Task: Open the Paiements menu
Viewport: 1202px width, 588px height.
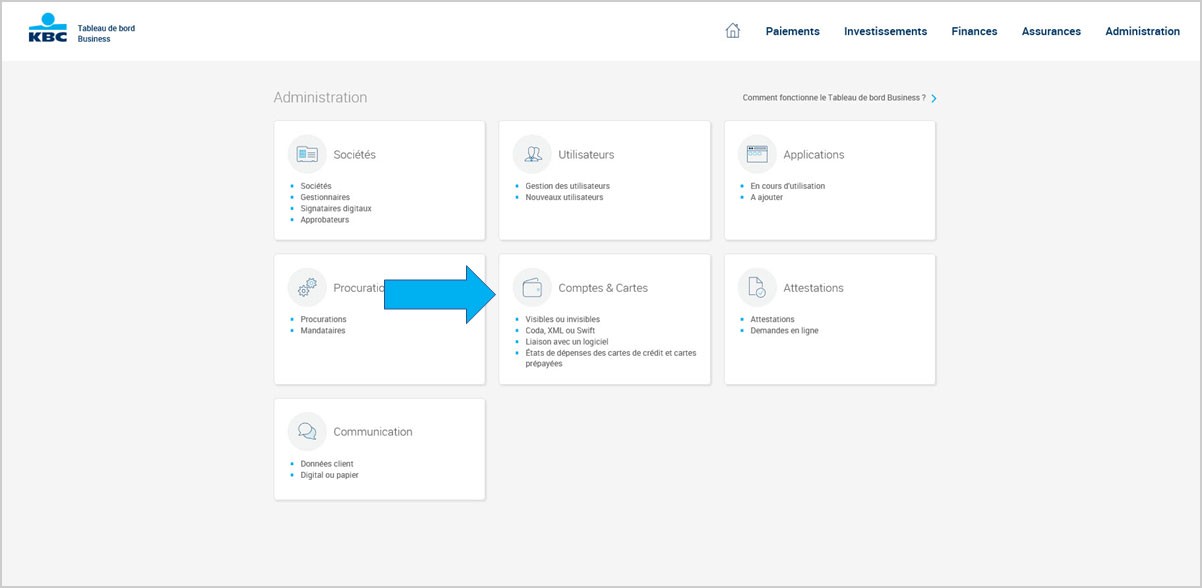Action: click(792, 31)
